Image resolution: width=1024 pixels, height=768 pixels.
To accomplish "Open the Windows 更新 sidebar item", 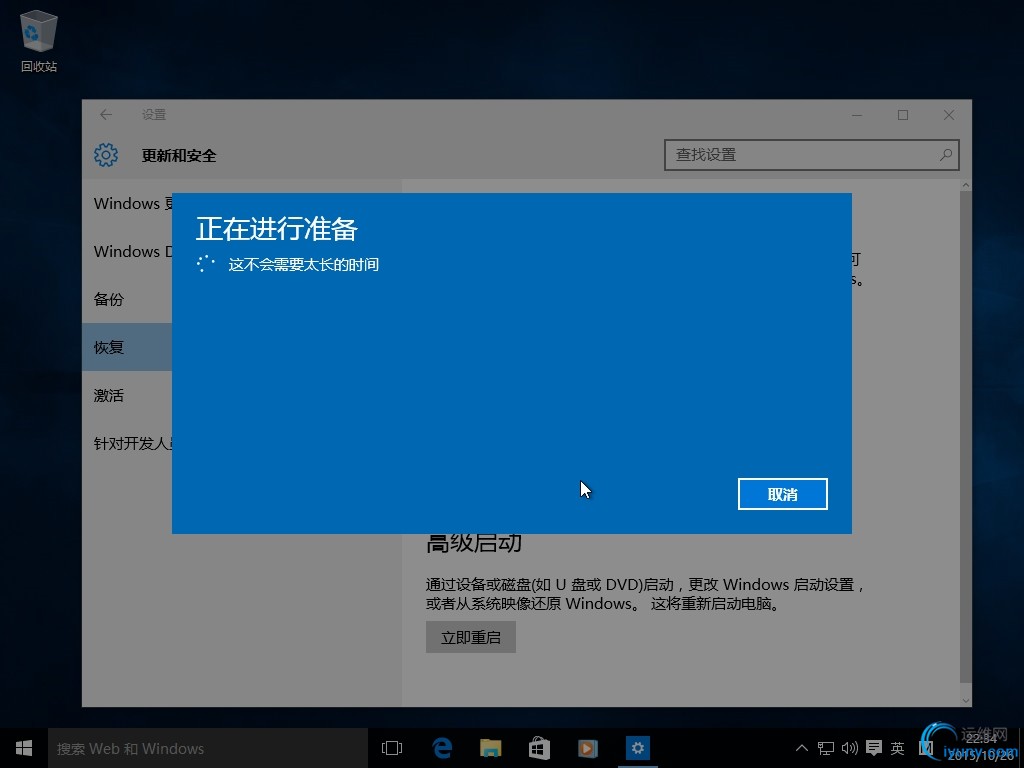I will point(127,203).
